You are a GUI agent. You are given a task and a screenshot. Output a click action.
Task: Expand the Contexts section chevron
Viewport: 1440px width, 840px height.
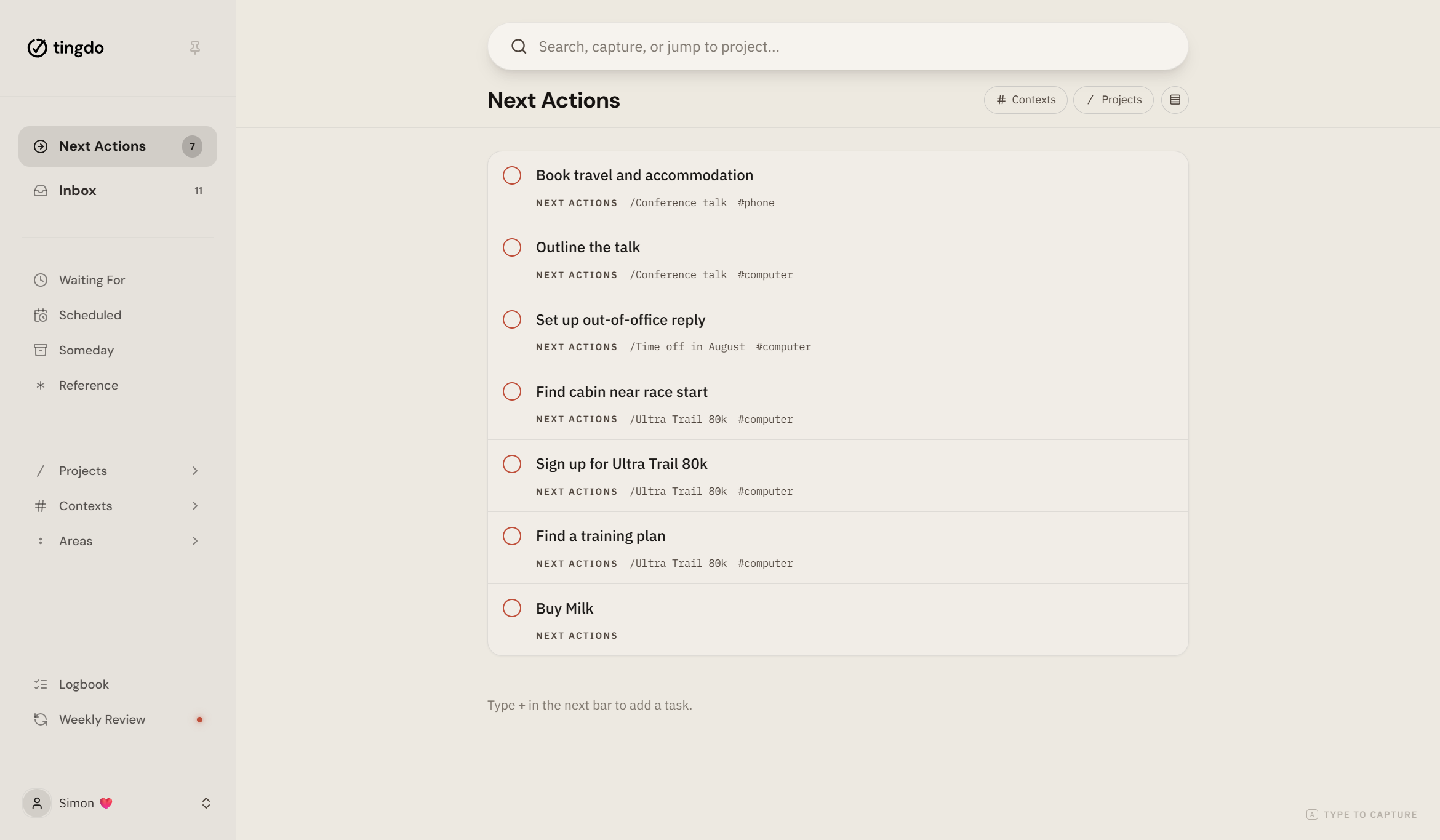[x=195, y=506]
